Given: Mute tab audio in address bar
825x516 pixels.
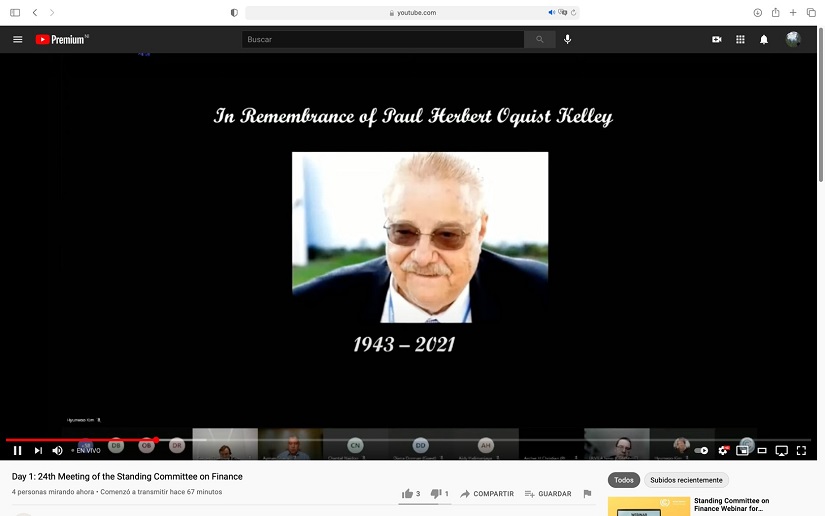Looking at the screenshot, I should (x=551, y=12).
